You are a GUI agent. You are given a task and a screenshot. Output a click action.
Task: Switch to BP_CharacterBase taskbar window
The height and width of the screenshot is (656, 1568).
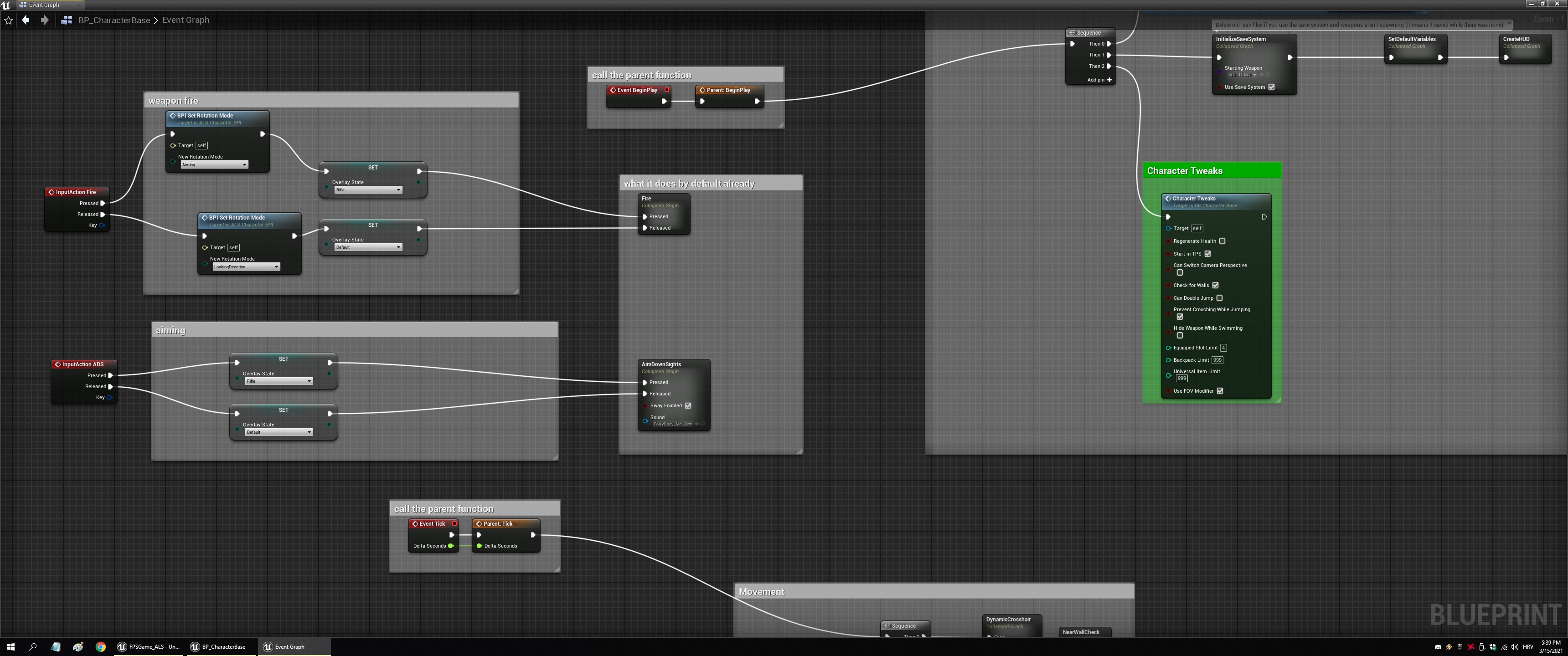(218, 646)
